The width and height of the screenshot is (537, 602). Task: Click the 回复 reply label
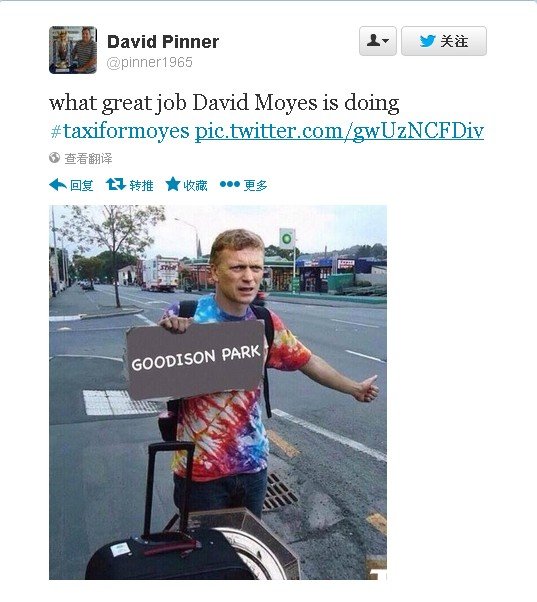(x=81, y=185)
